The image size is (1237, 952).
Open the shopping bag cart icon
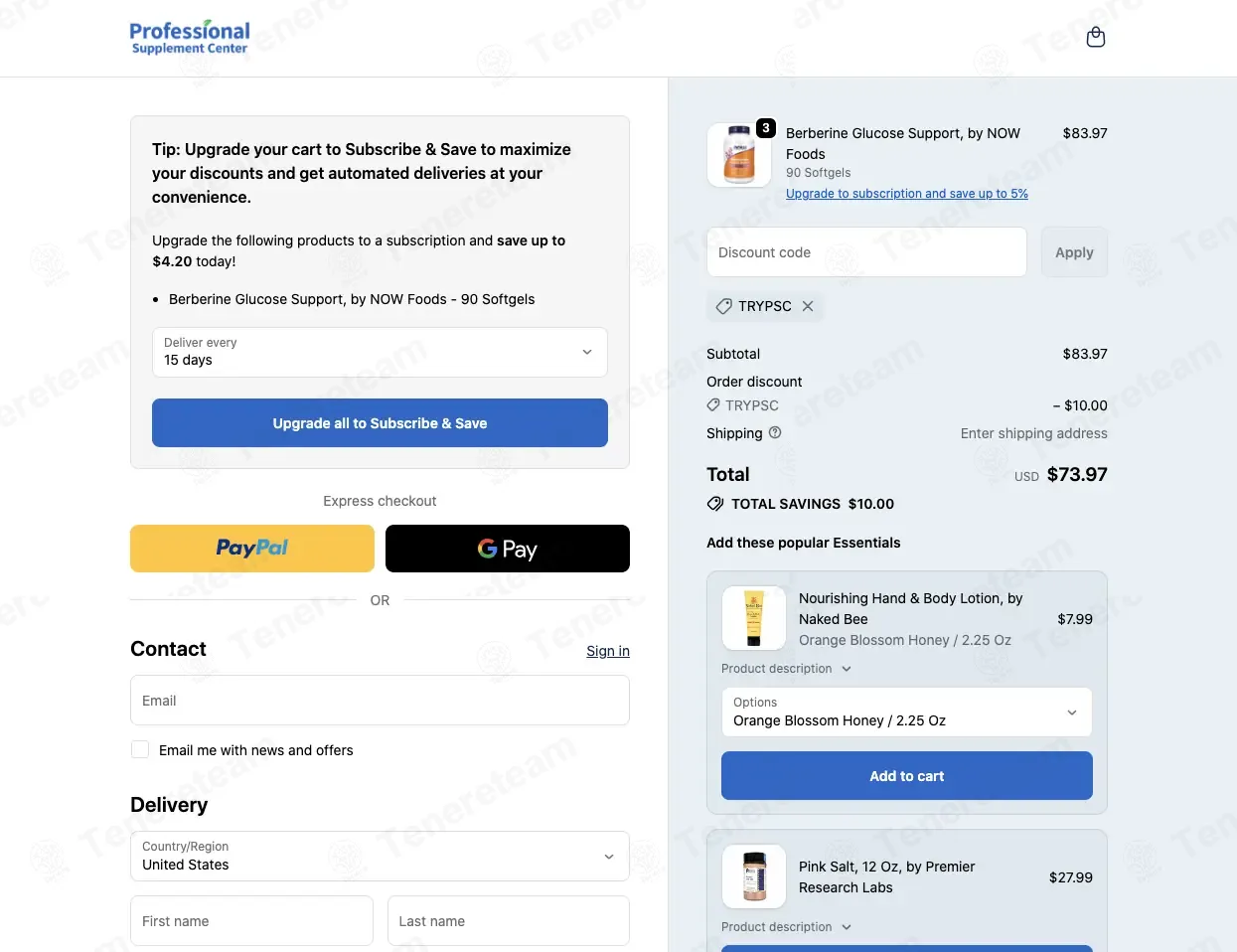click(1096, 38)
